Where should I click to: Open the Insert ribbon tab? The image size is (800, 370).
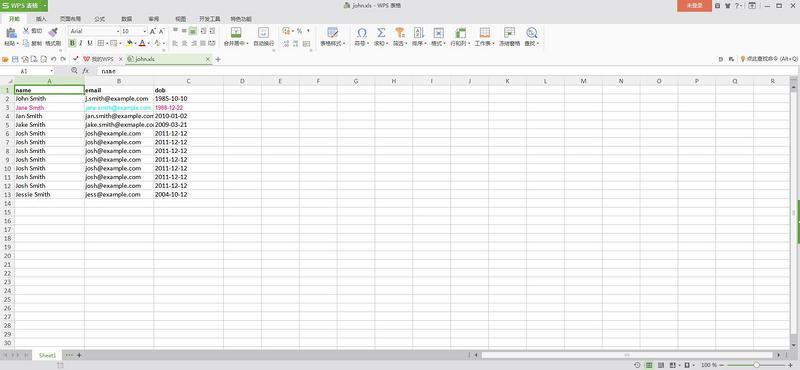[41, 19]
